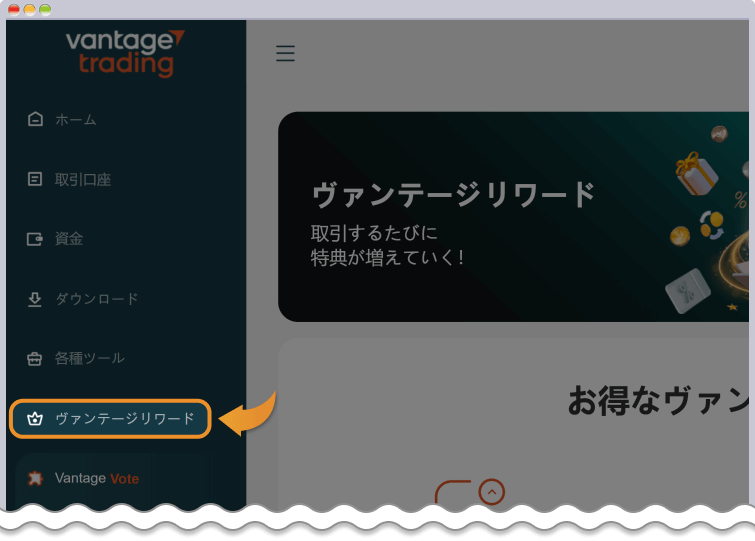Click the banner text 特典が増えていく!
Screen dimensions: 755x541
tap(388, 258)
